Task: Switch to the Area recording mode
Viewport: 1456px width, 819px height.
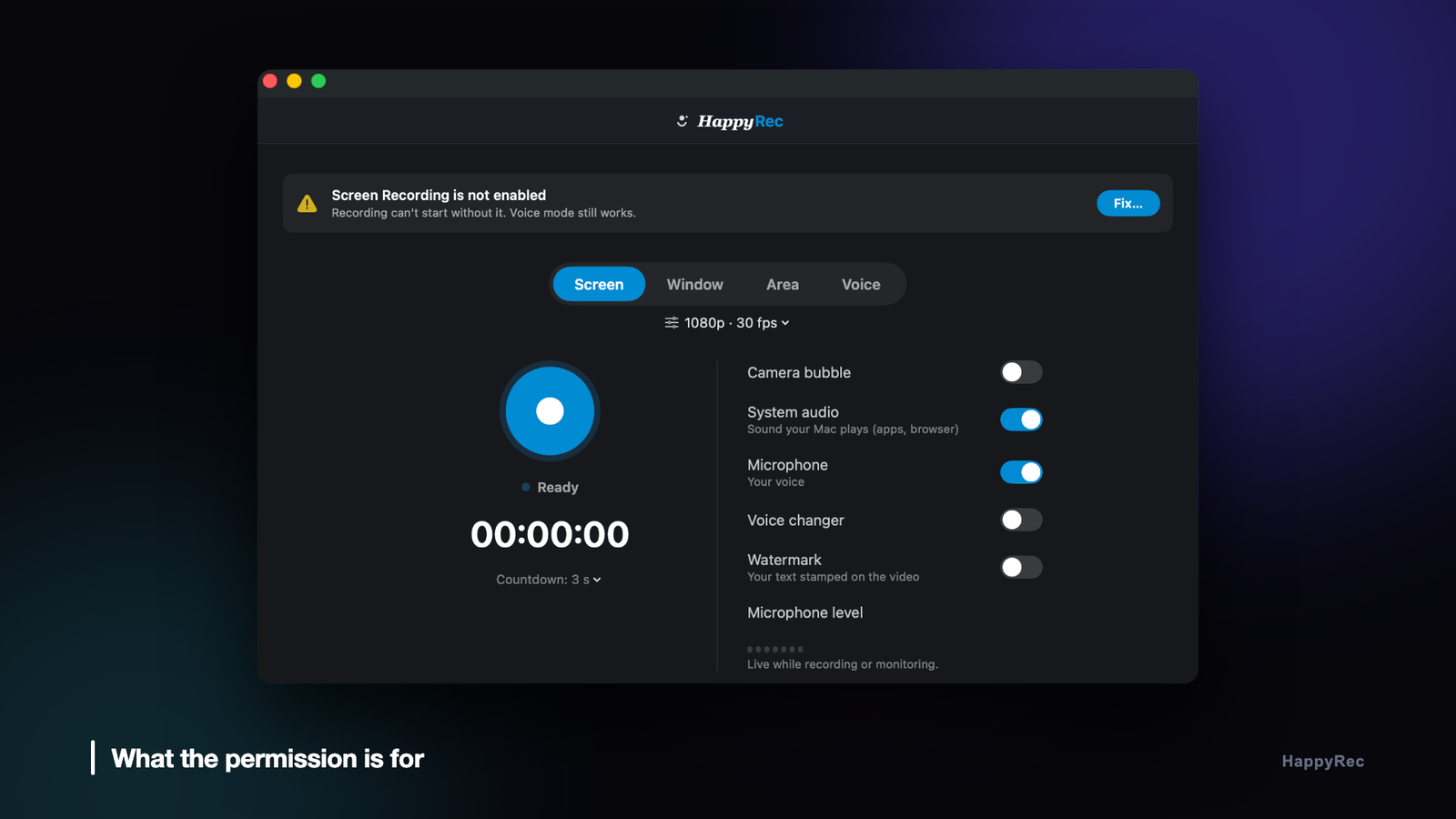Action: pyautogui.click(x=783, y=284)
